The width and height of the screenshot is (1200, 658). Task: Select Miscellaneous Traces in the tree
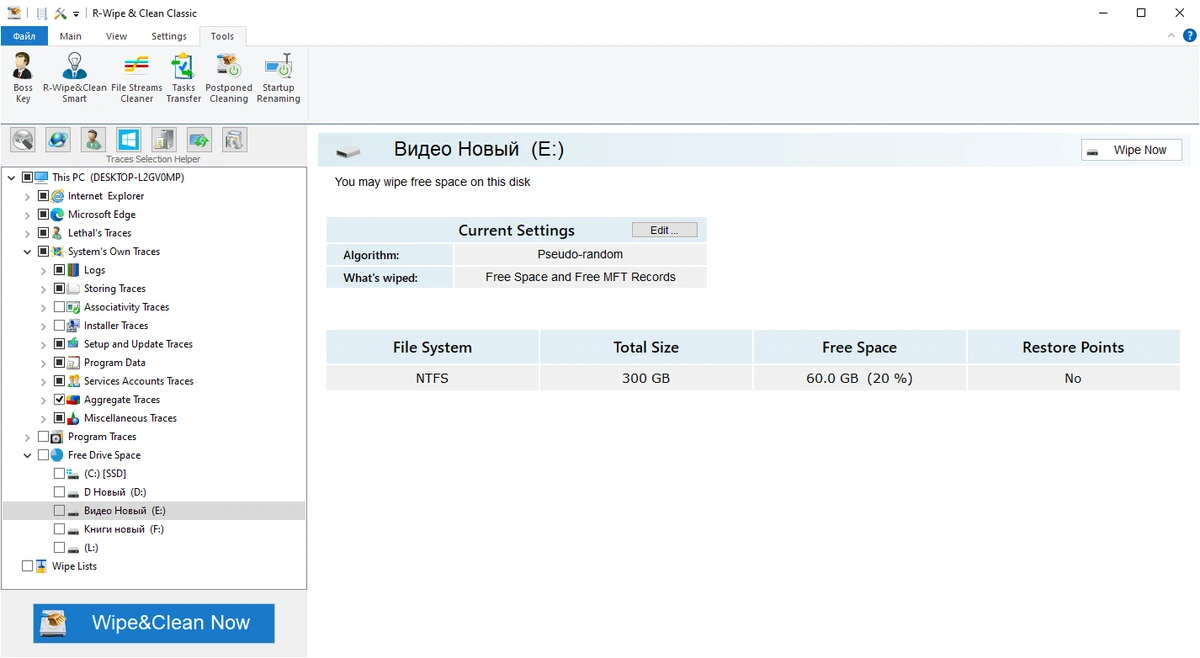coord(130,418)
